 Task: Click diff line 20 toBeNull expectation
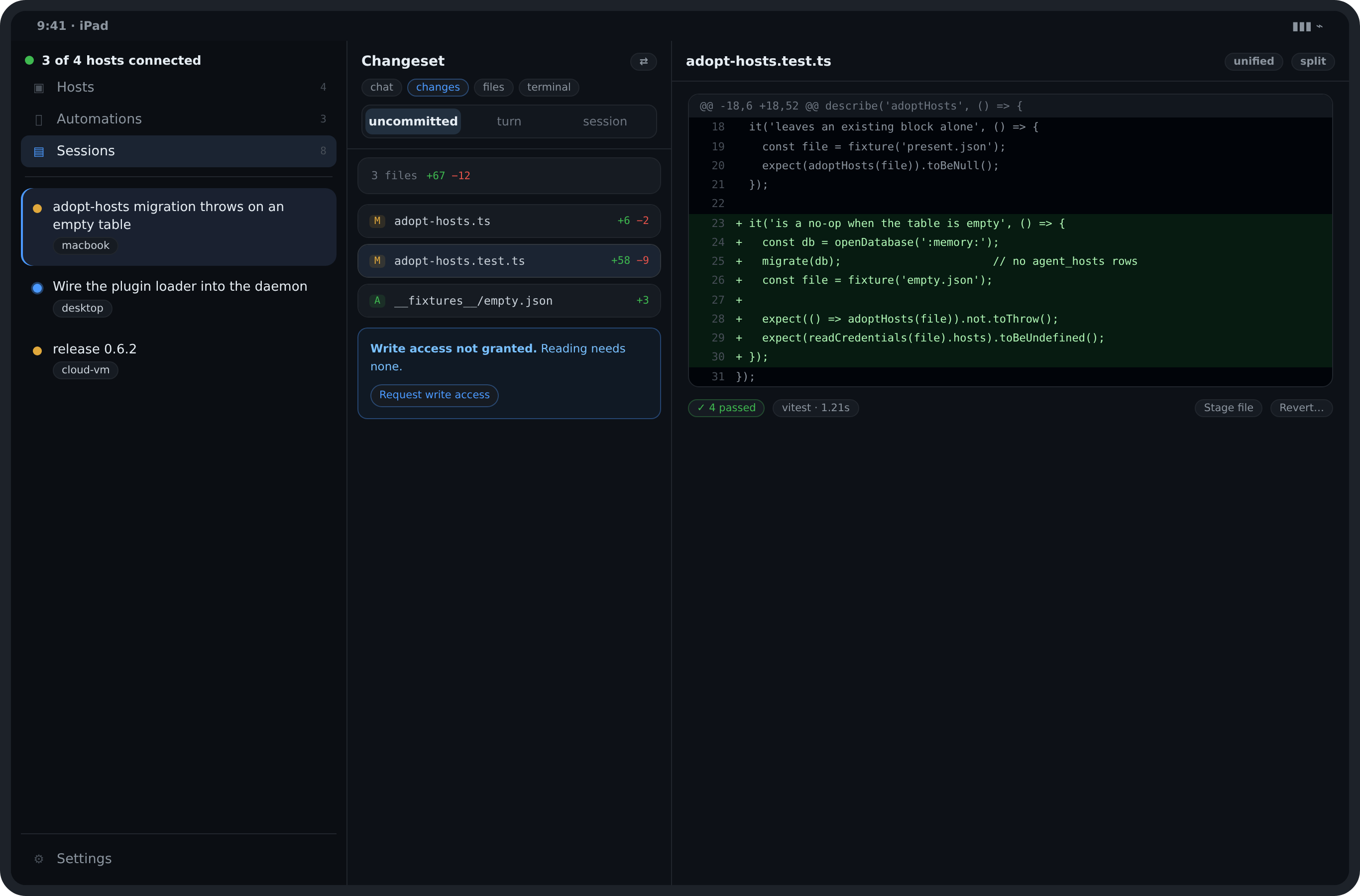pos(1010,166)
